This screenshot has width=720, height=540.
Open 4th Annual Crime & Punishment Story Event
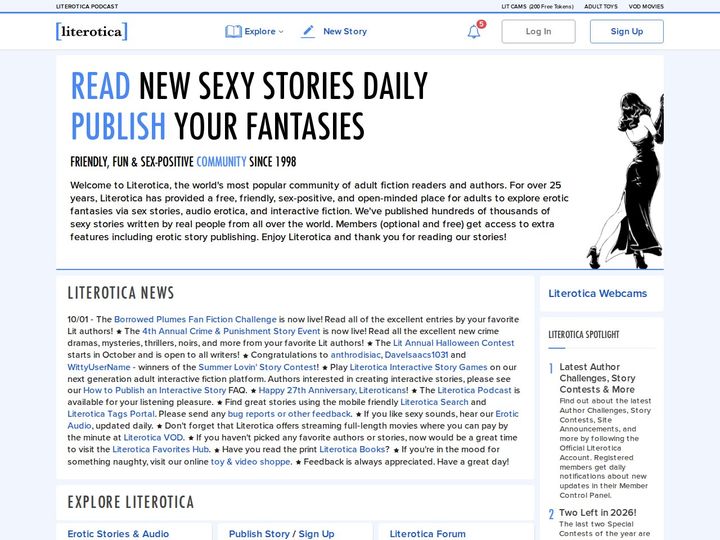pos(231,331)
